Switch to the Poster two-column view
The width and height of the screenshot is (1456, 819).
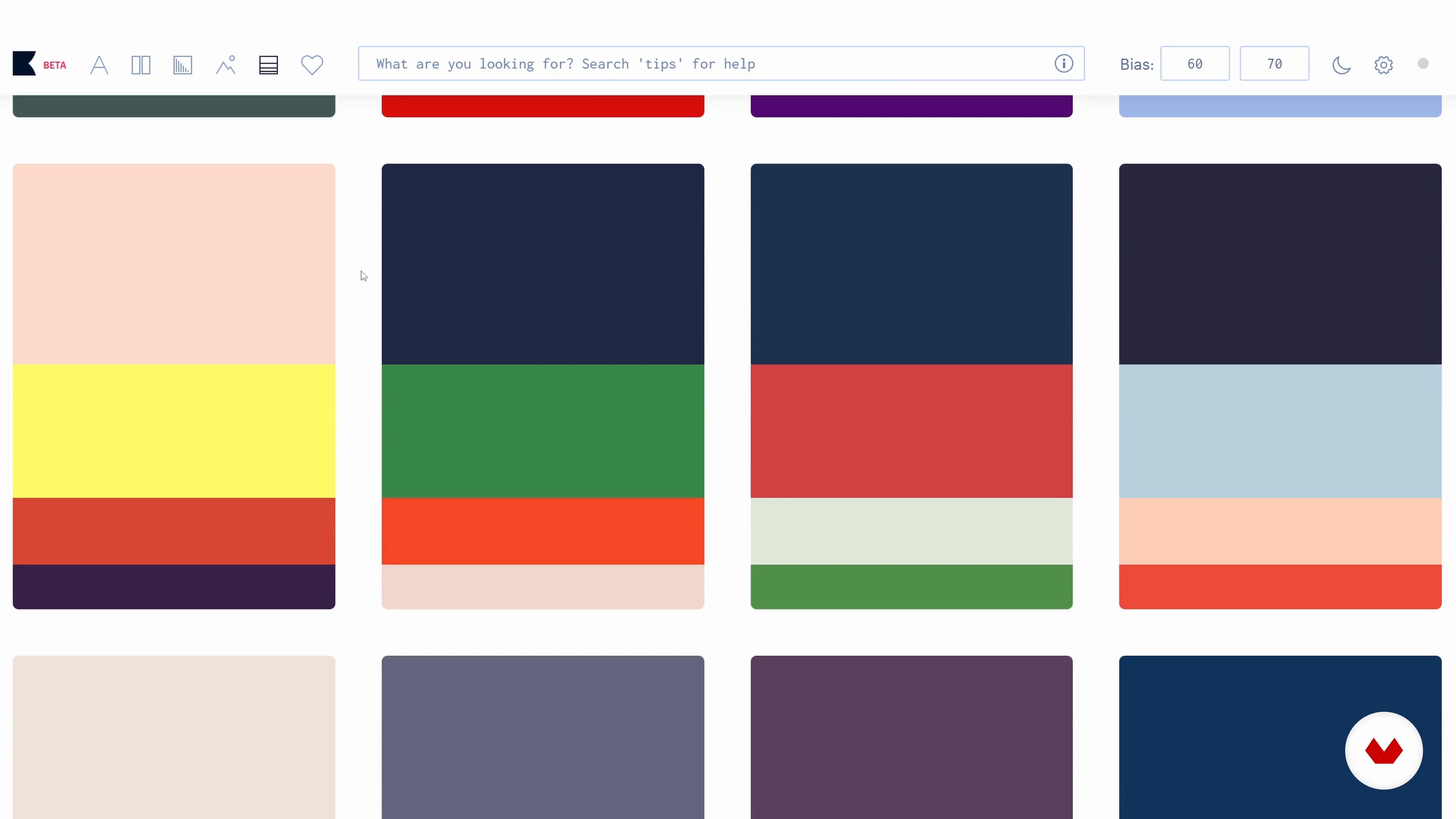141,65
